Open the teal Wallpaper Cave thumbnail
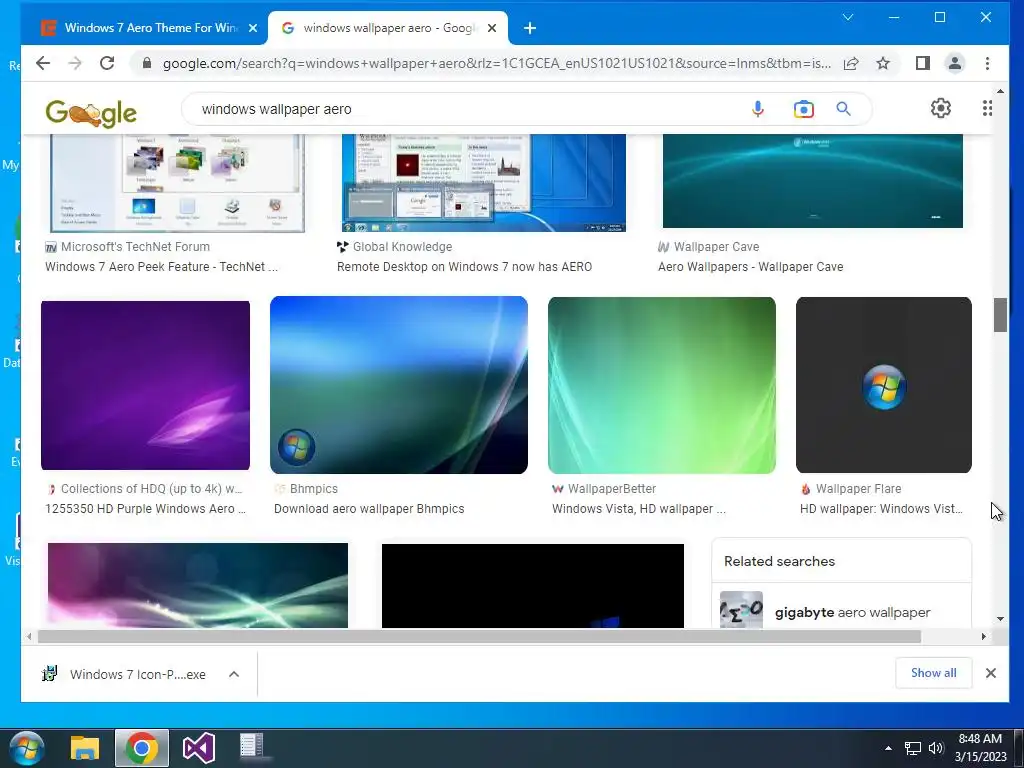The height and width of the screenshot is (768, 1024). [x=812, y=182]
